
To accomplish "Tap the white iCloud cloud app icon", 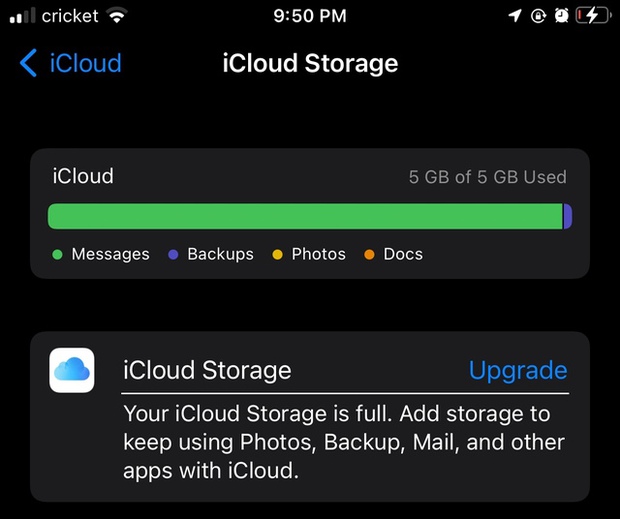I will [x=72, y=370].
